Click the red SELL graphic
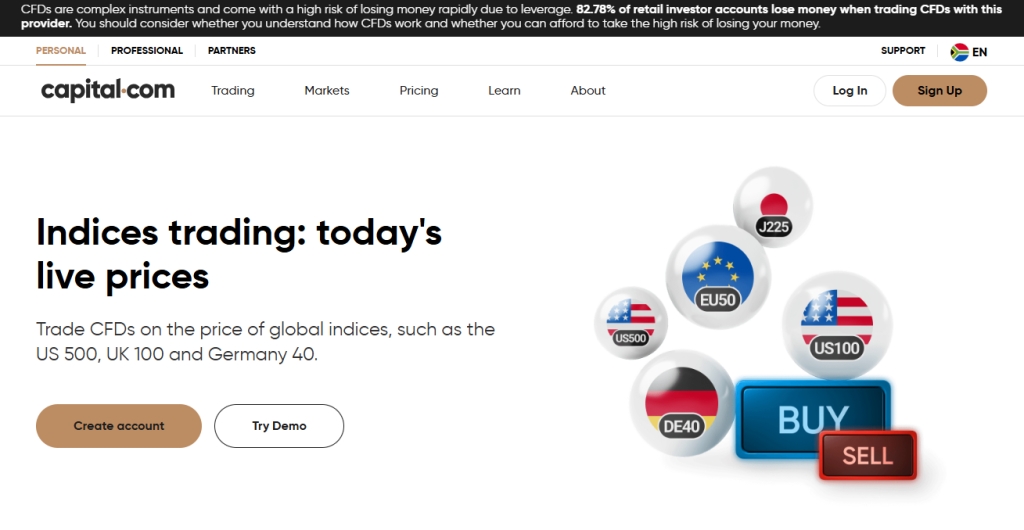This screenshot has width=1024, height=530. (867, 457)
